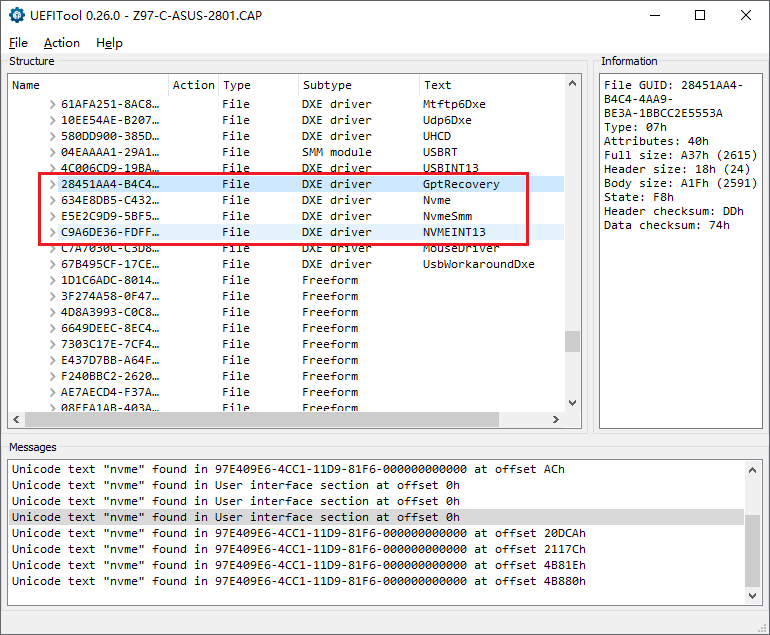Expand the Mtftp6Dxe file node

click(x=53, y=104)
